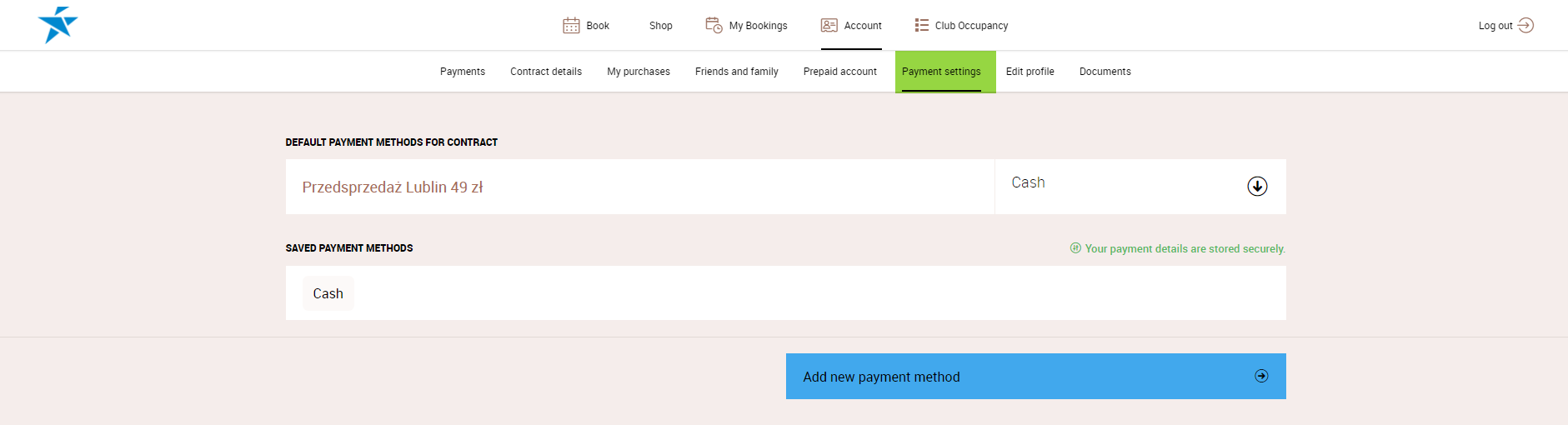Open the Edit profile tab
The width and height of the screenshot is (1568, 425).
(x=1029, y=72)
